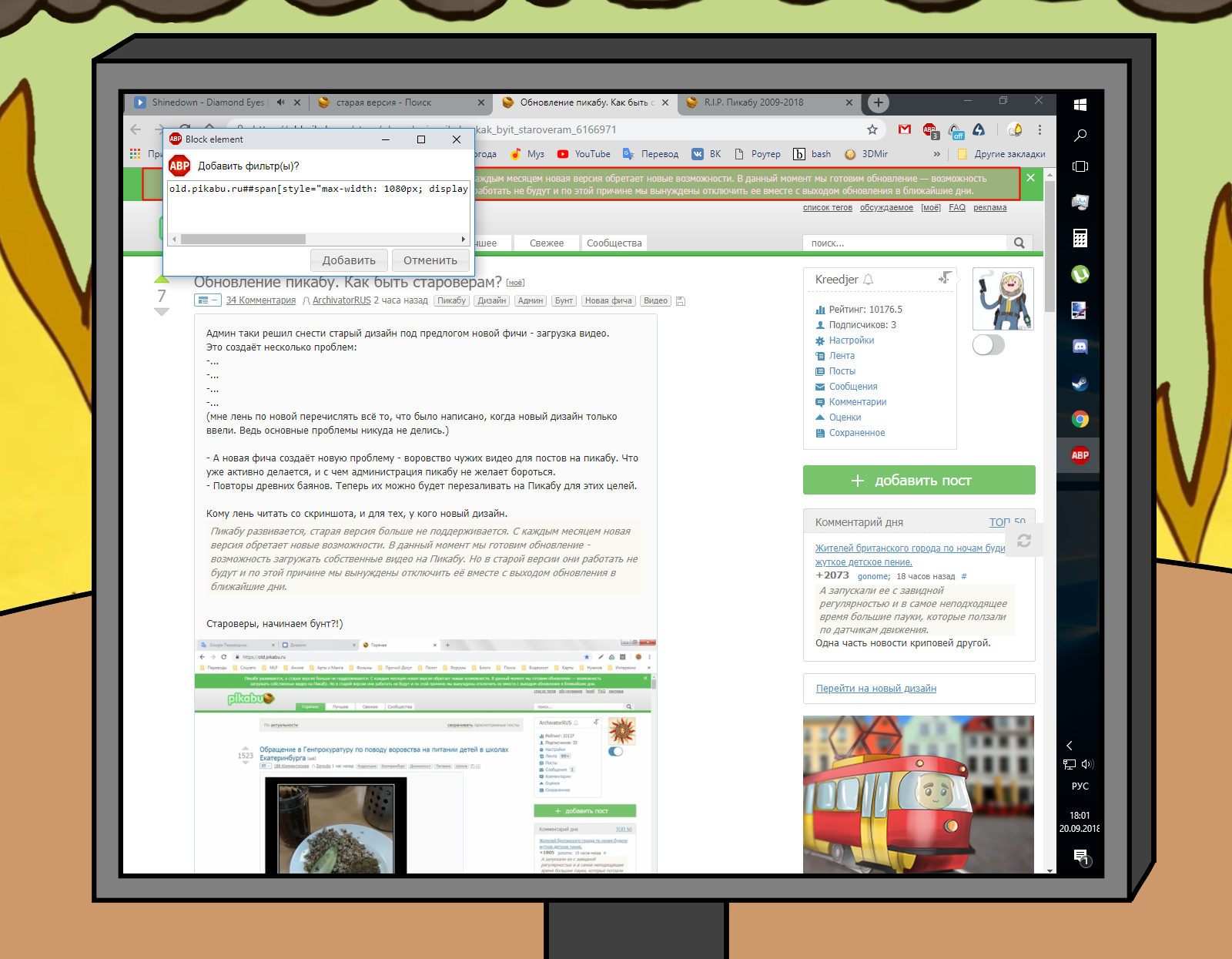1232x959 pixels.
Task: Open the Сообщества section tab
Action: point(614,243)
